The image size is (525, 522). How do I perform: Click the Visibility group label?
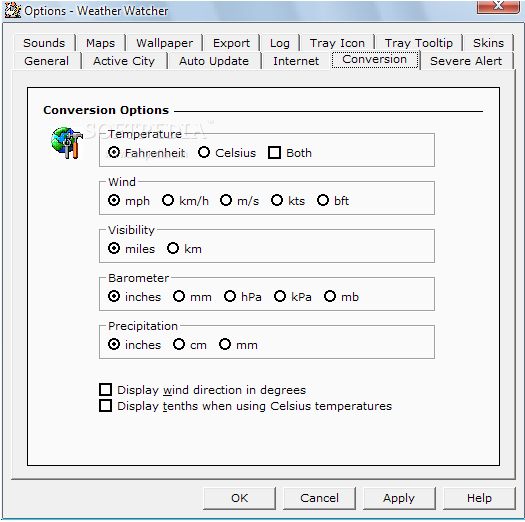pyautogui.click(x=132, y=230)
